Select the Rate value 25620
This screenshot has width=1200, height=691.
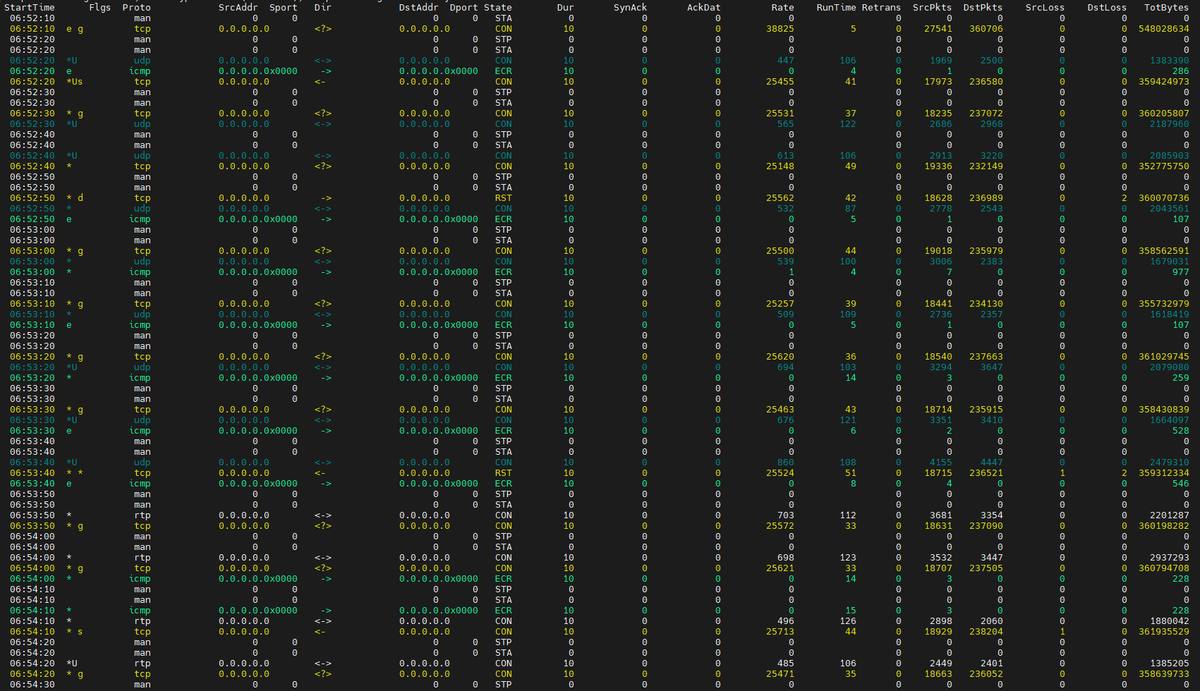click(x=780, y=356)
